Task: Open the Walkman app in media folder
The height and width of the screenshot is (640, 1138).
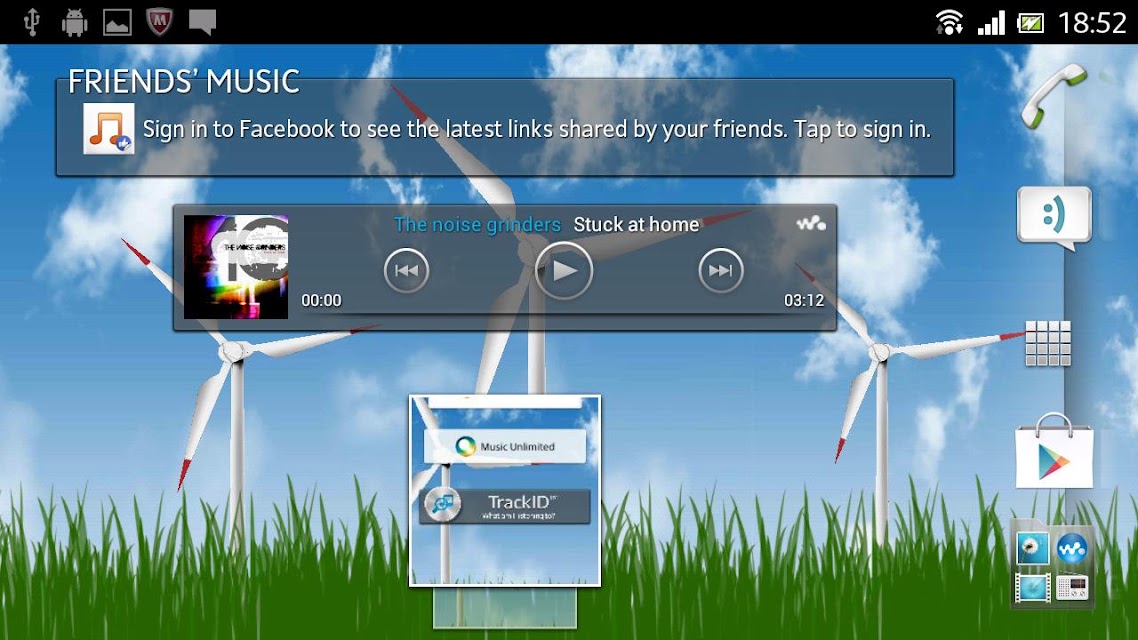Action: 1072,549
